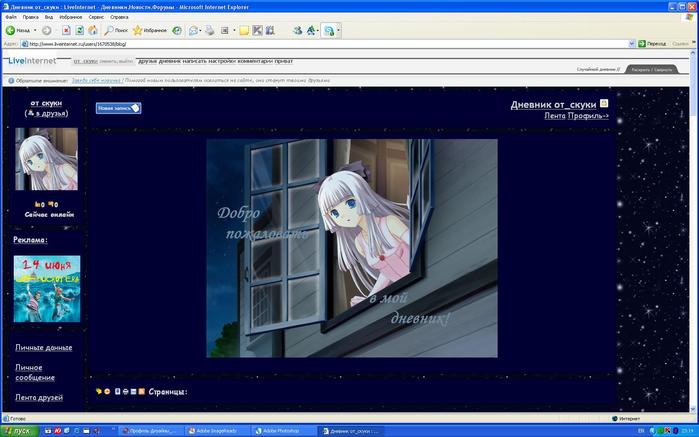Click the LiveInternet logo
This screenshot has height=437, width=699.
[32, 61]
